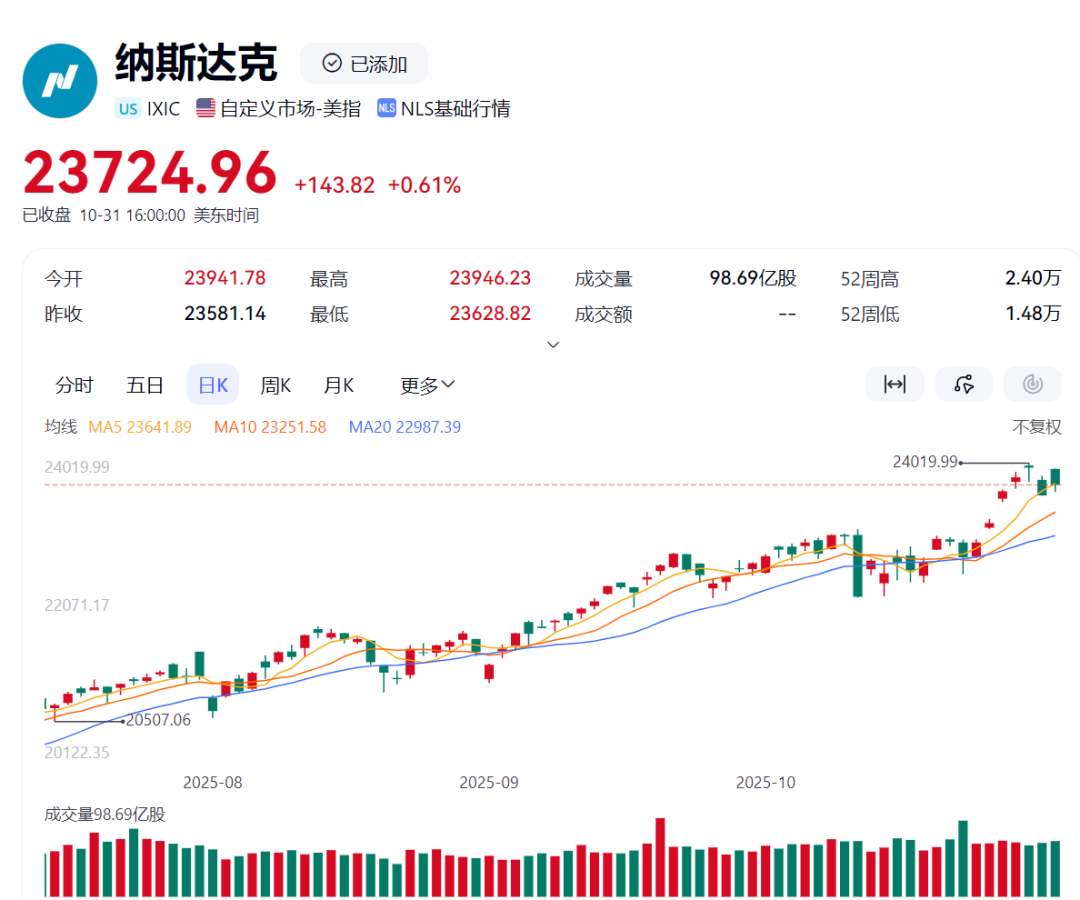Click the interval range measure icon
Viewport: 1080px width, 900px height.
894,384
